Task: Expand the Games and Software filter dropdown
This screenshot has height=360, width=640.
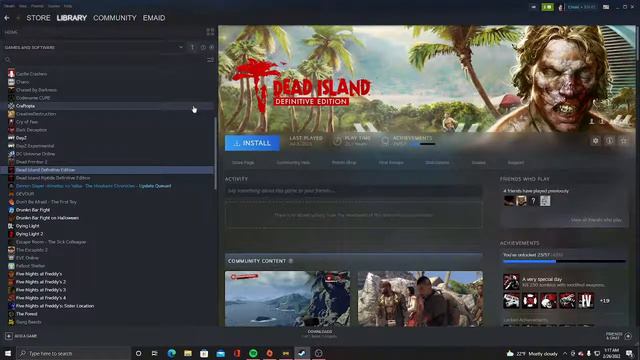Action: tap(181, 47)
